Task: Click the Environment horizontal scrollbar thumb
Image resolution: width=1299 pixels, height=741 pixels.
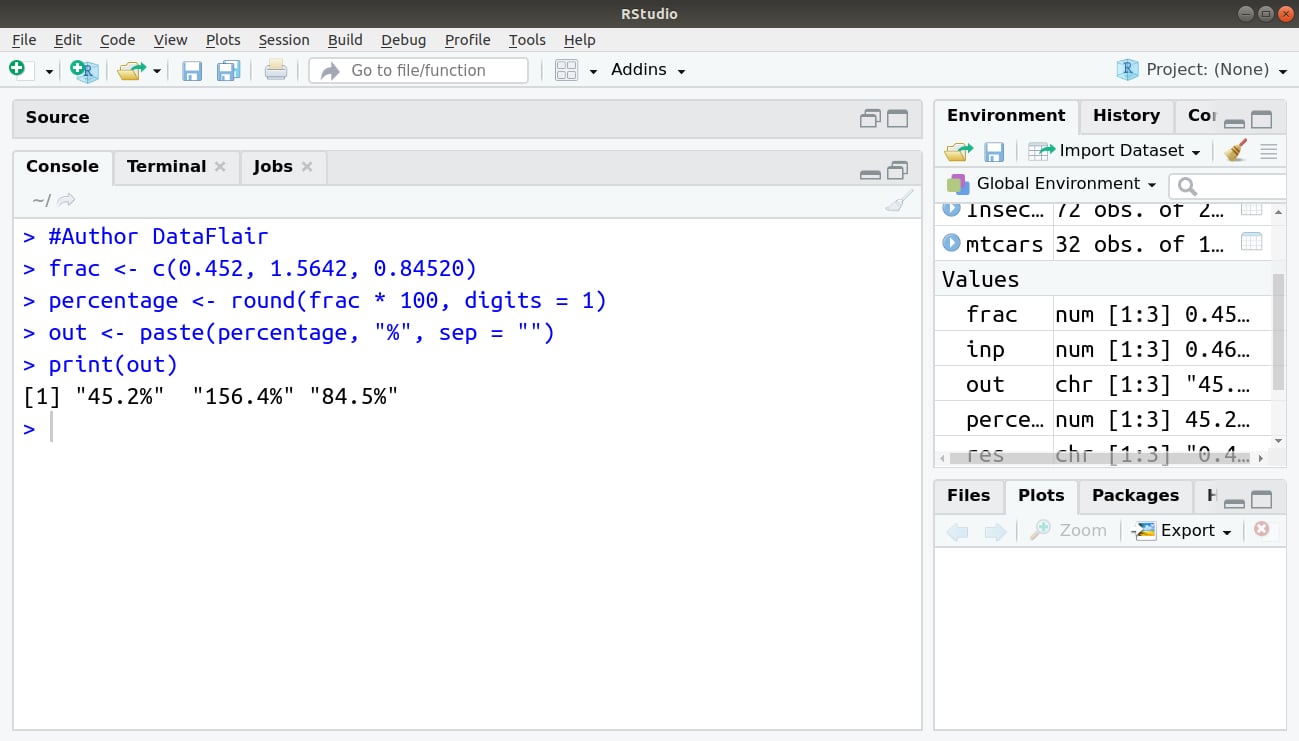Action: point(1099,459)
